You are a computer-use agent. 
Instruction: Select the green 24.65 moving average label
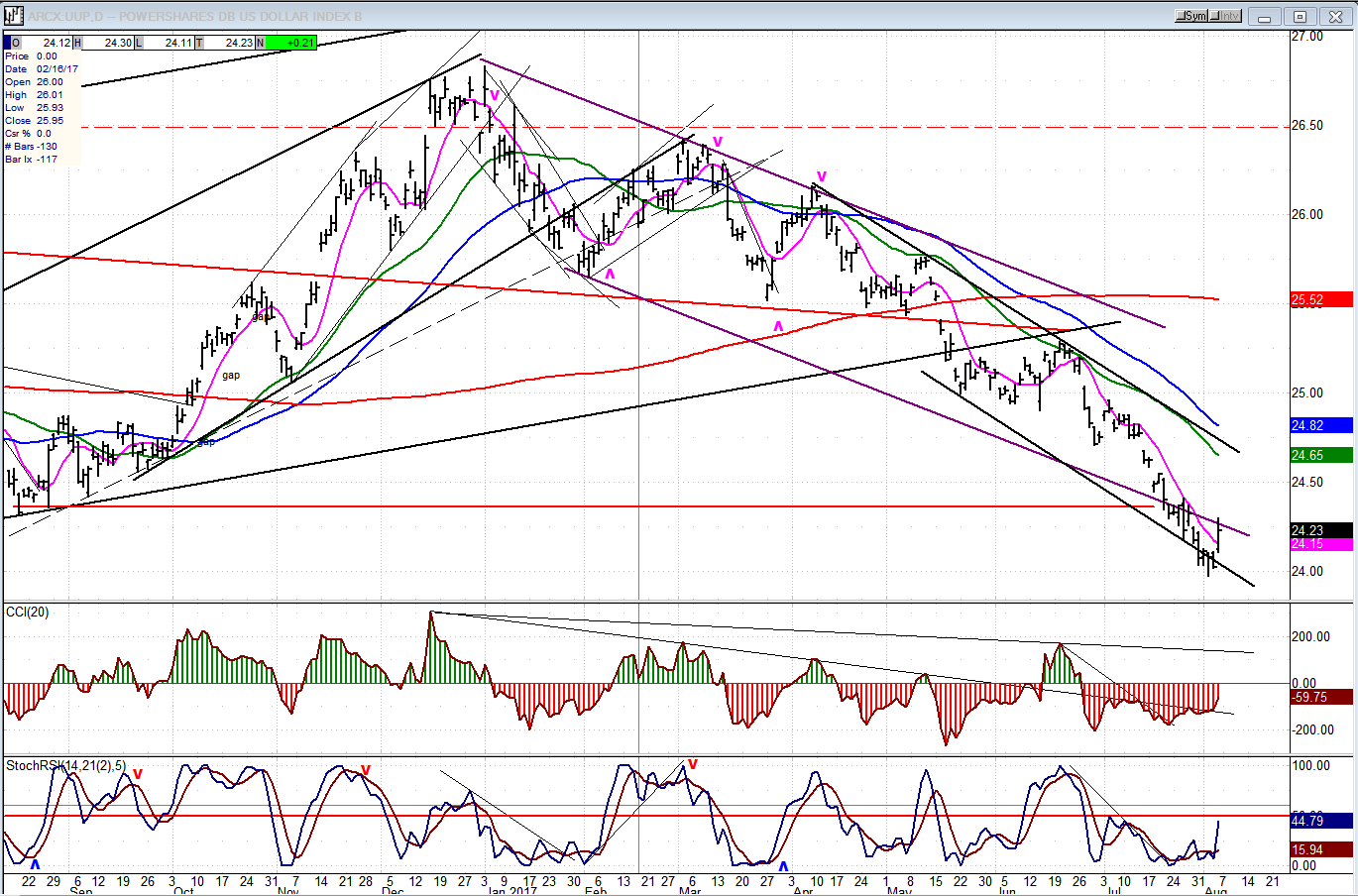click(1320, 455)
